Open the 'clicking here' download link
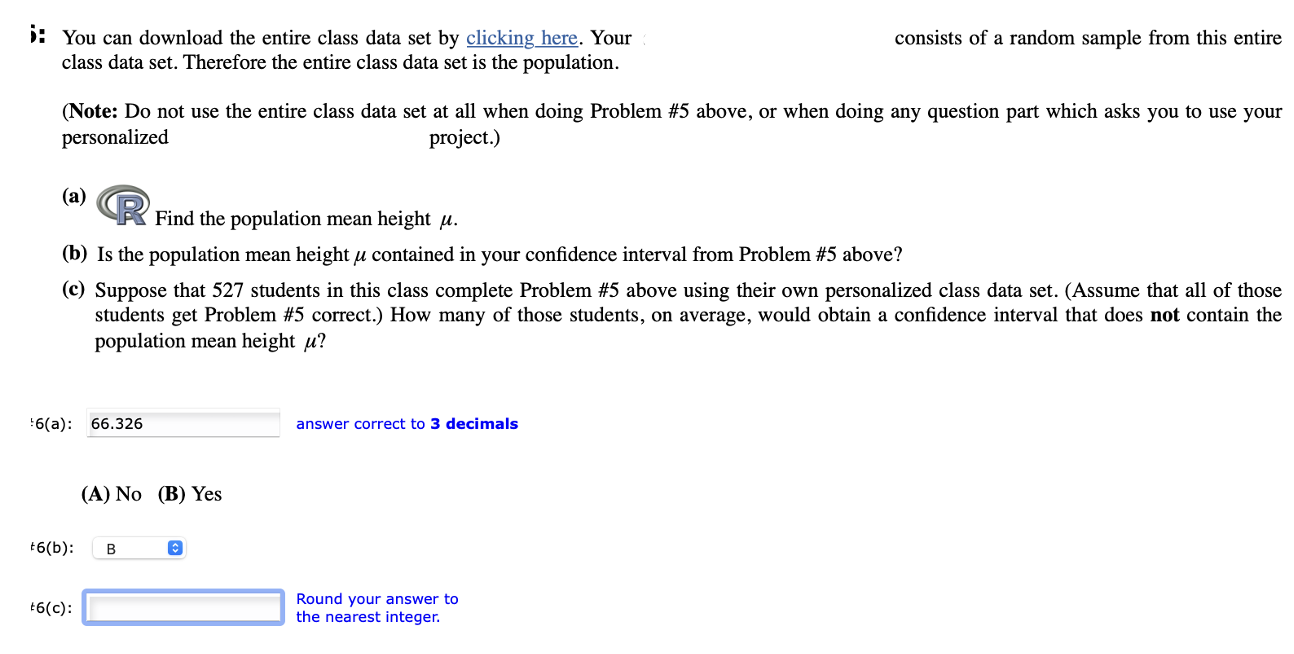The height and width of the screenshot is (654, 1294). coord(521,37)
